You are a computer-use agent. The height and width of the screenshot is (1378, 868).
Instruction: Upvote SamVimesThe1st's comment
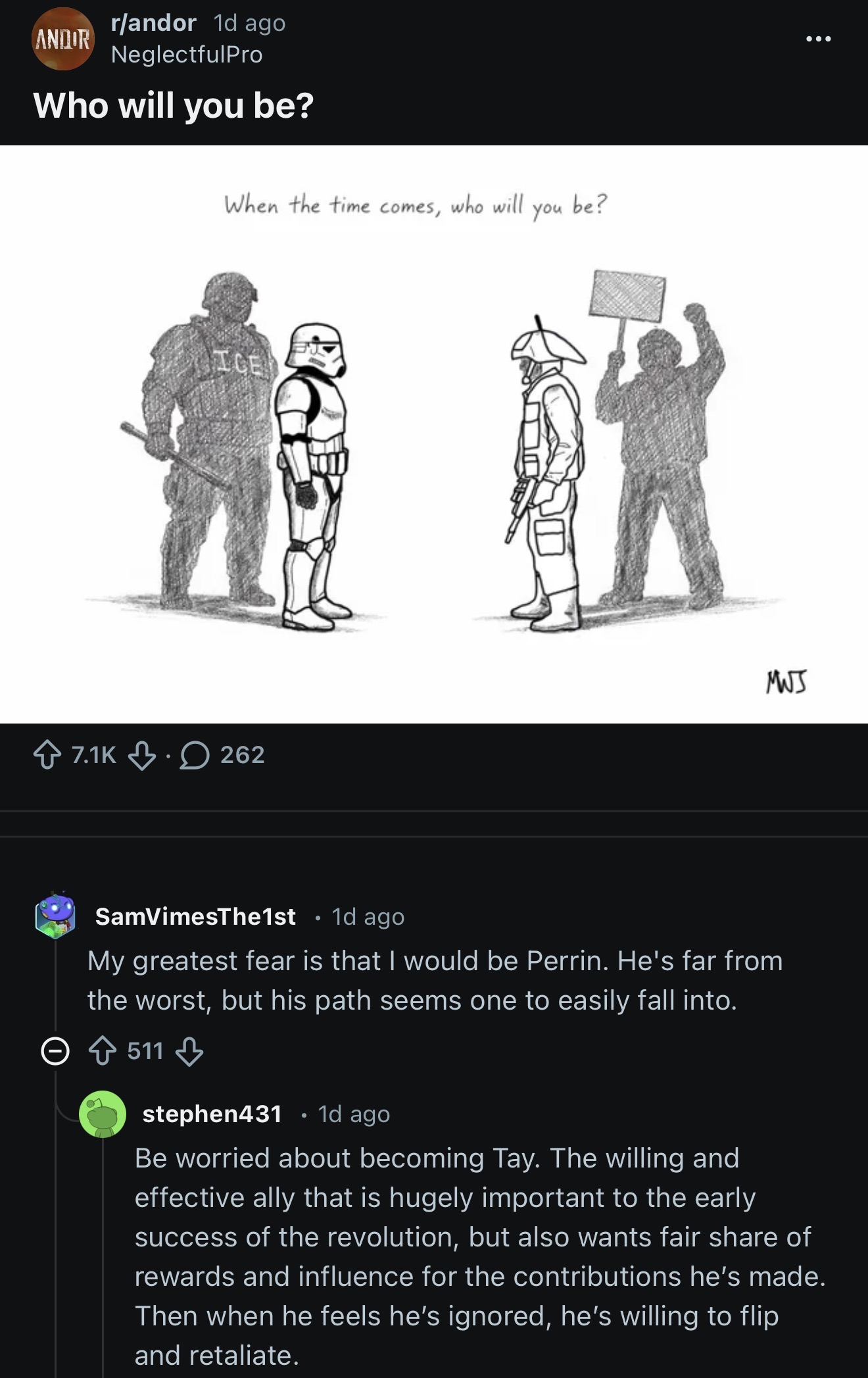pos(102,1051)
